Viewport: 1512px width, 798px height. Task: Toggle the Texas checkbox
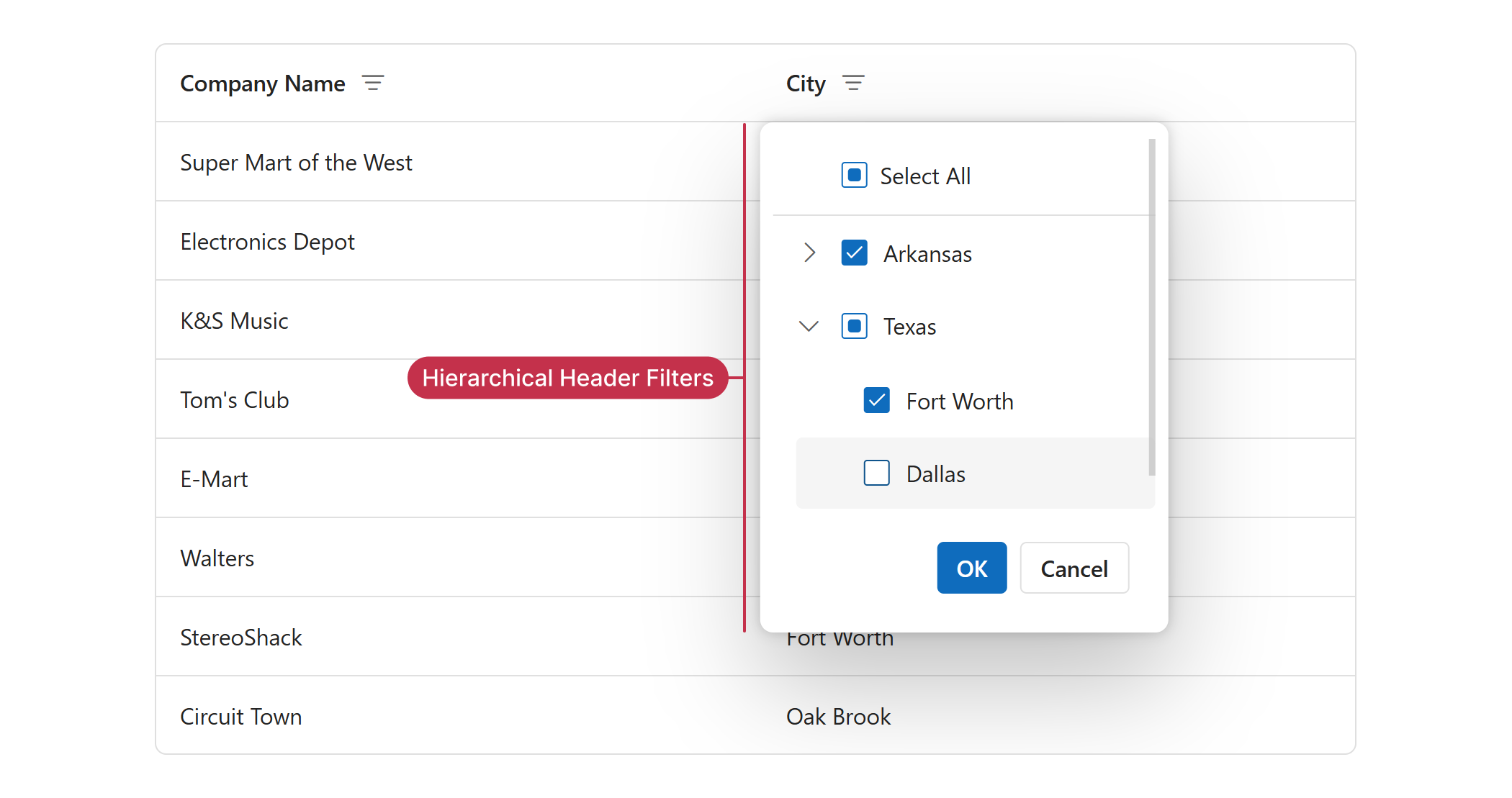(x=854, y=326)
